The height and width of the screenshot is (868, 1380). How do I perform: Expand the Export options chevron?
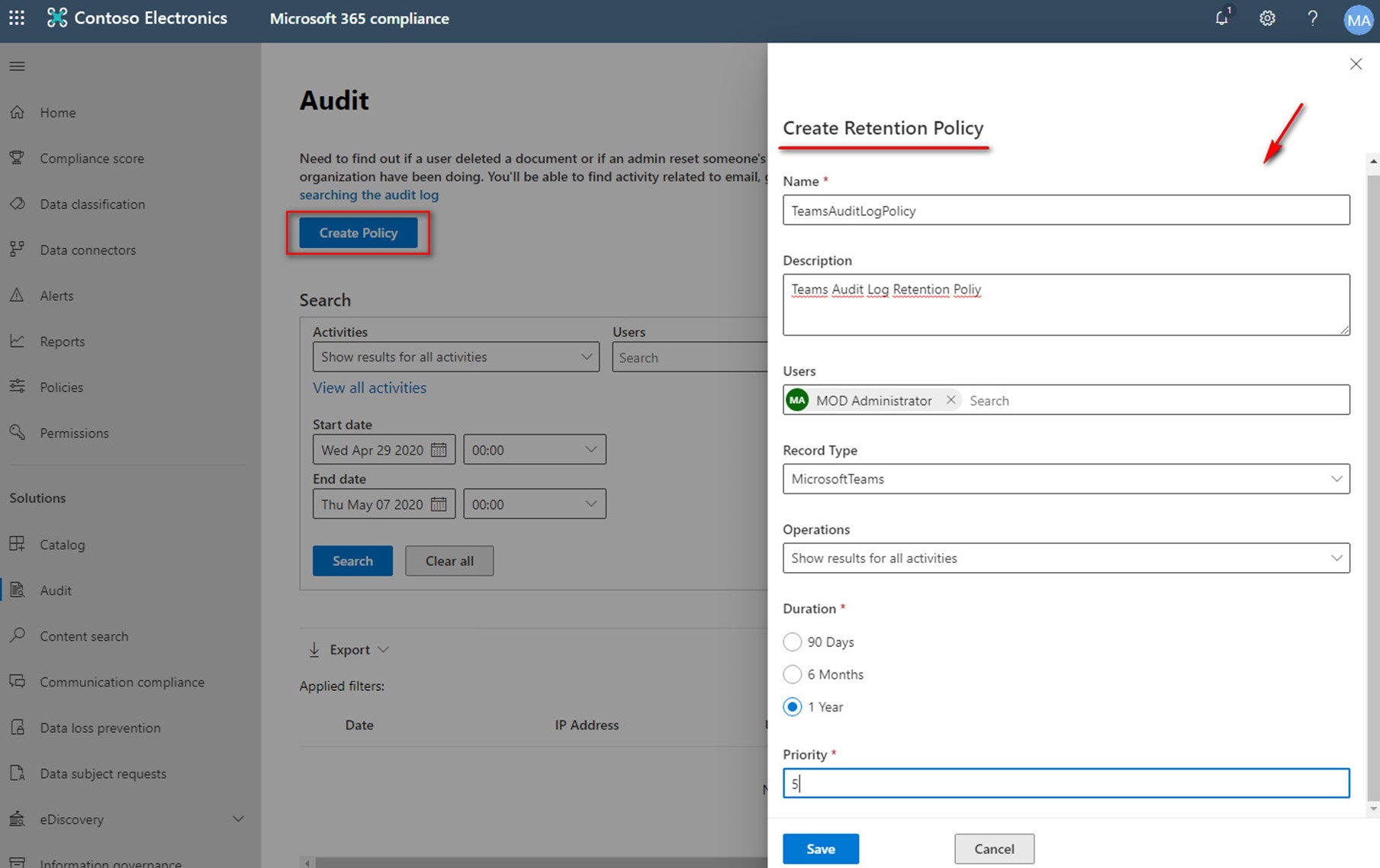pos(384,650)
